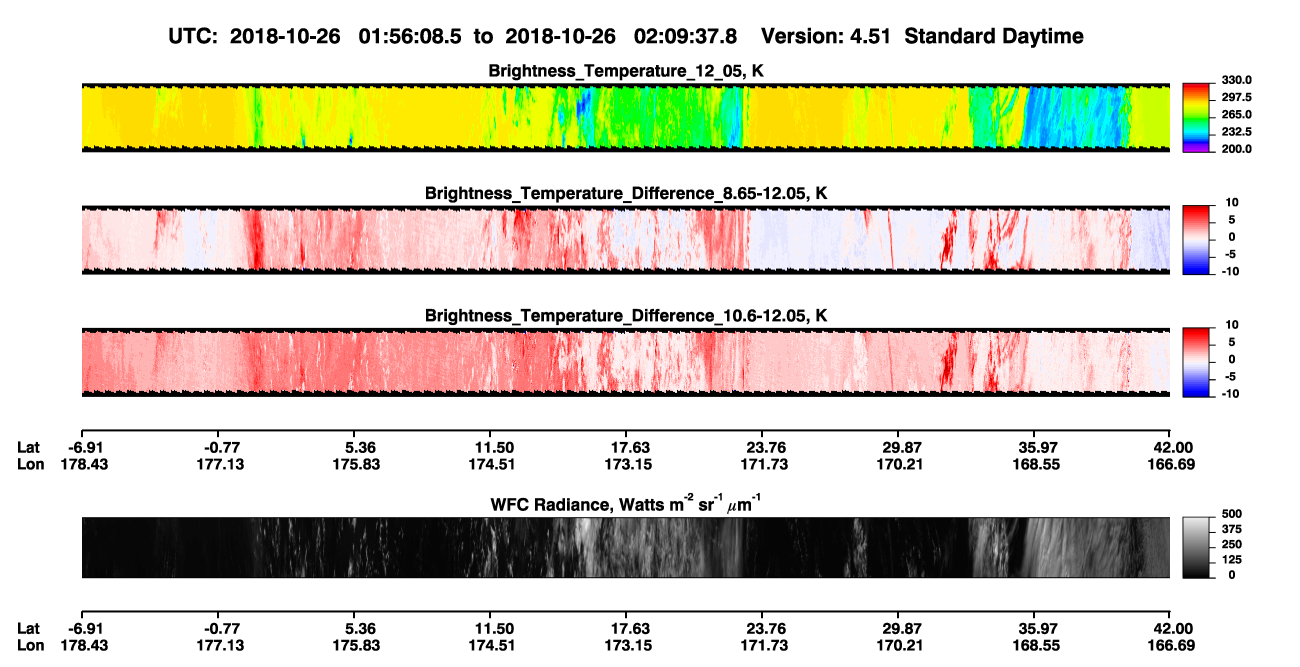Click the 375 label on the WFC colorbar

[1232, 528]
